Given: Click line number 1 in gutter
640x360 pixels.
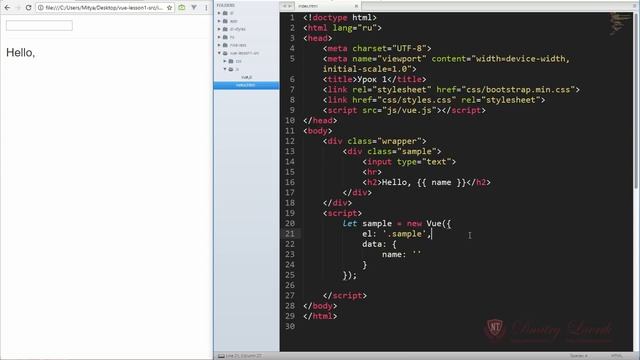Looking at the screenshot, I should (292, 18).
